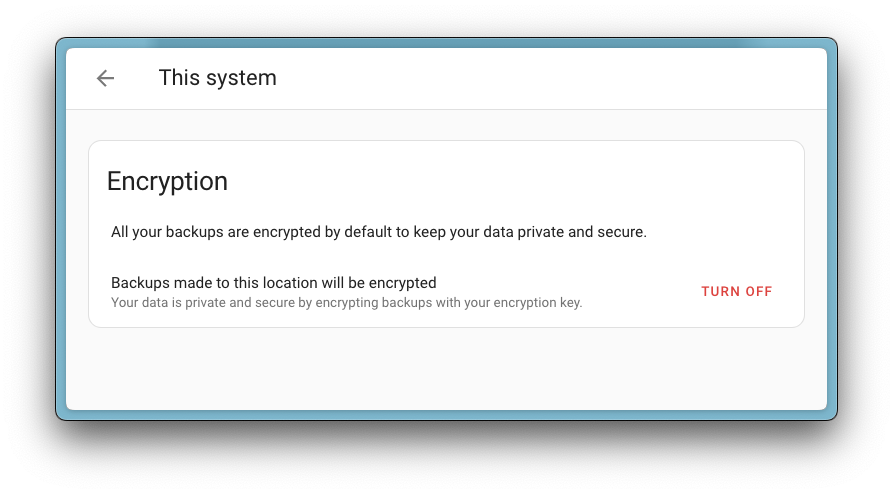The height and width of the screenshot is (494, 893).
Task: Click the "Your data is private" helper text
Action: pos(346,302)
